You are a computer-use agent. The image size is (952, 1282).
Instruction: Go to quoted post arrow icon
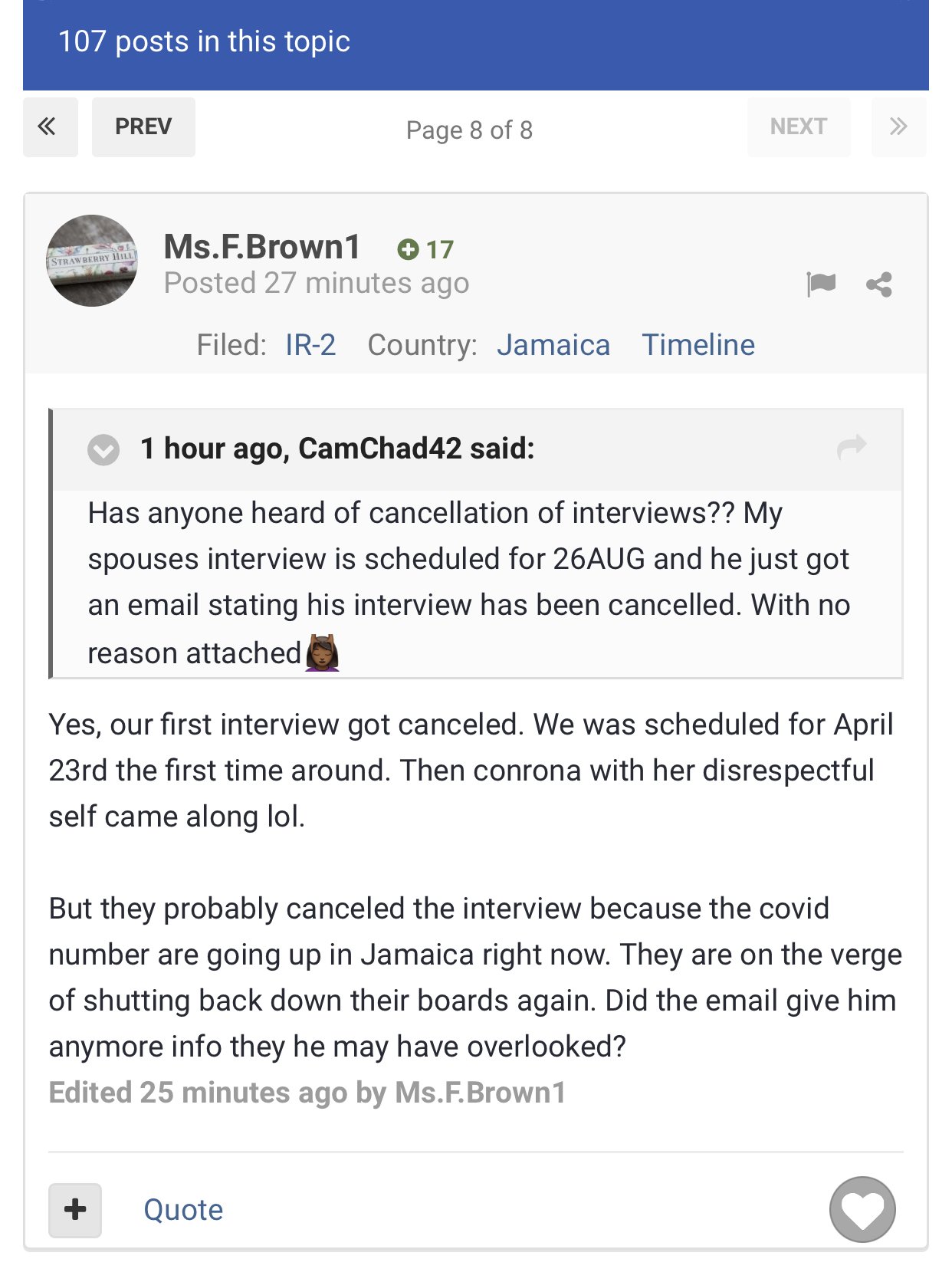852,447
